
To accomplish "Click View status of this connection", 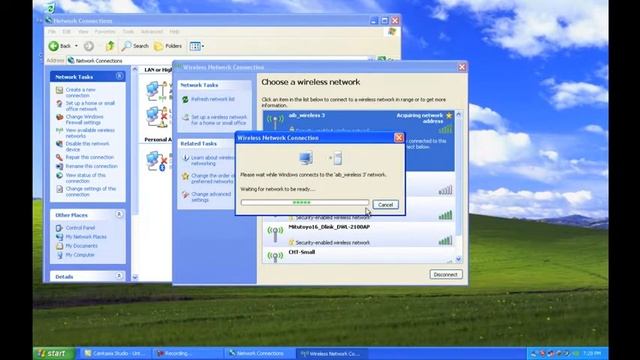I will tap(86, 178).
